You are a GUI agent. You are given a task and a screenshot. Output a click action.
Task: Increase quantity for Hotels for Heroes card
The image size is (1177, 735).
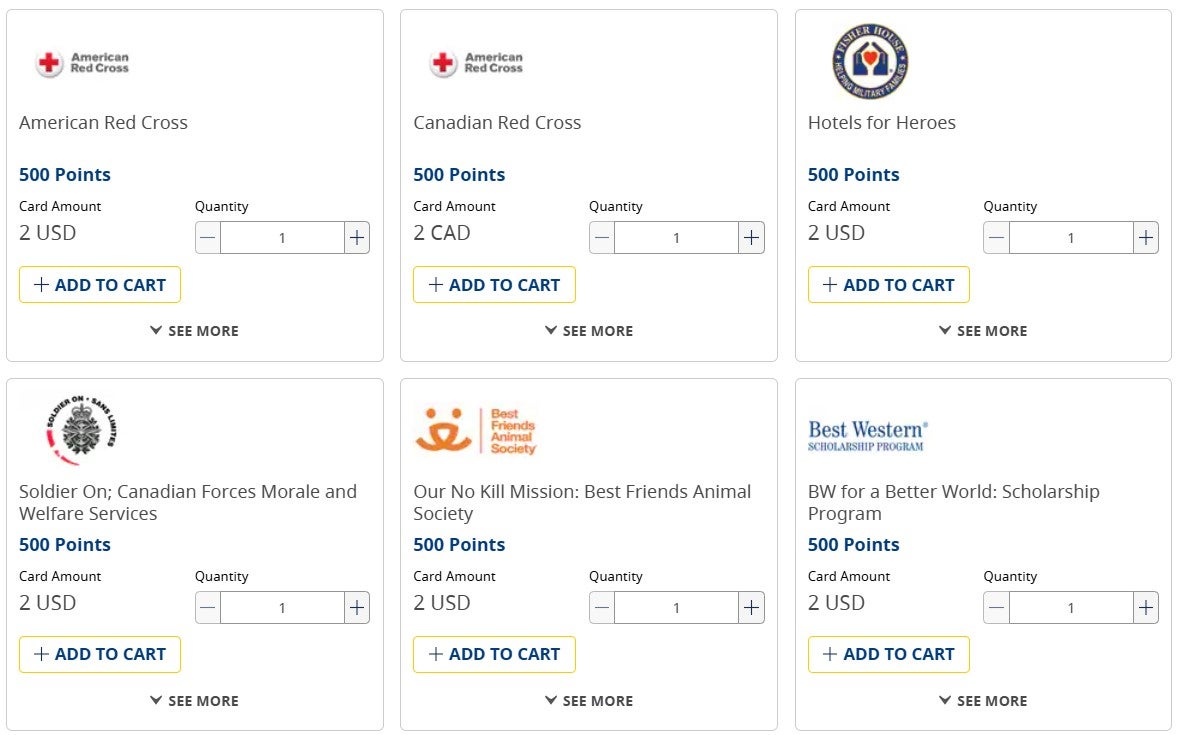[1145, 237]
